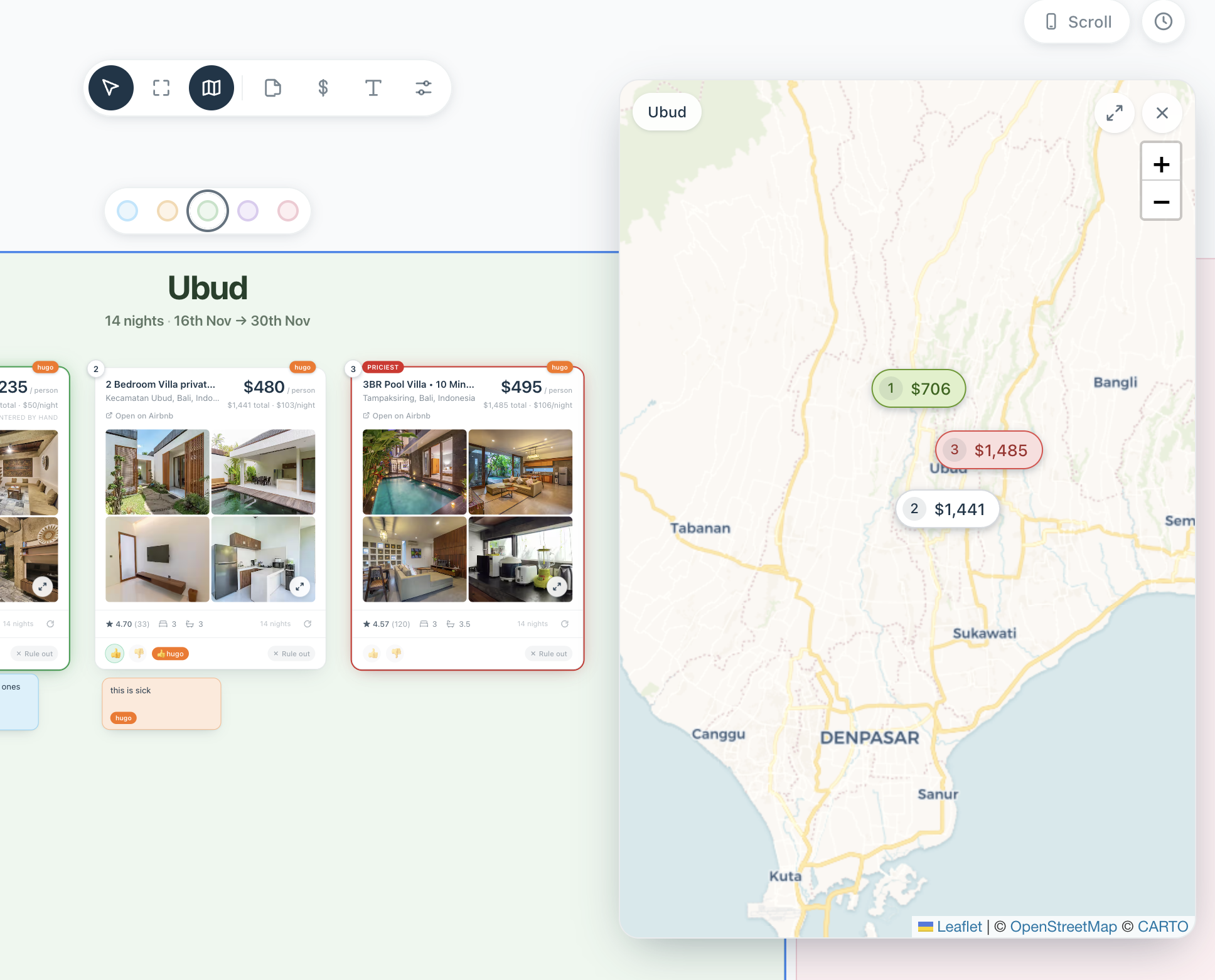Click the 4.57 rating on pool villa
The width and height of the screenshot is (1215, 980).
click(386, 624)
